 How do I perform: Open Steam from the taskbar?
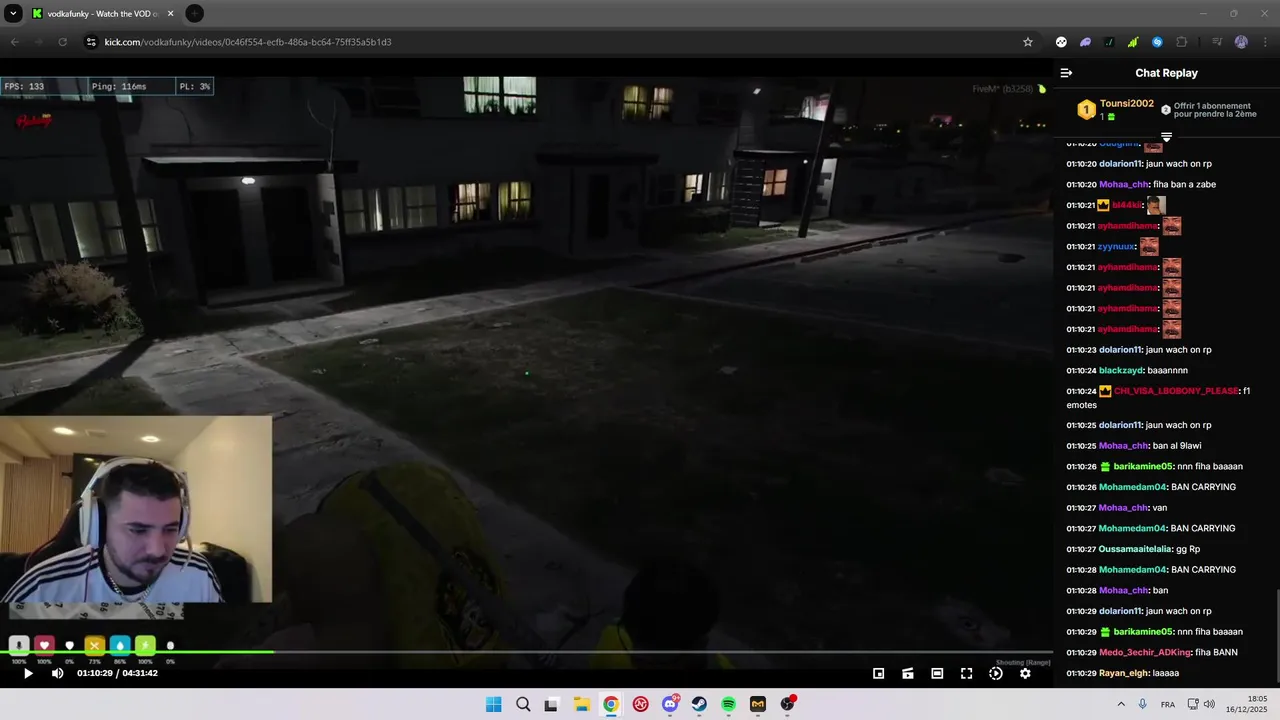(x=699, y=704)
